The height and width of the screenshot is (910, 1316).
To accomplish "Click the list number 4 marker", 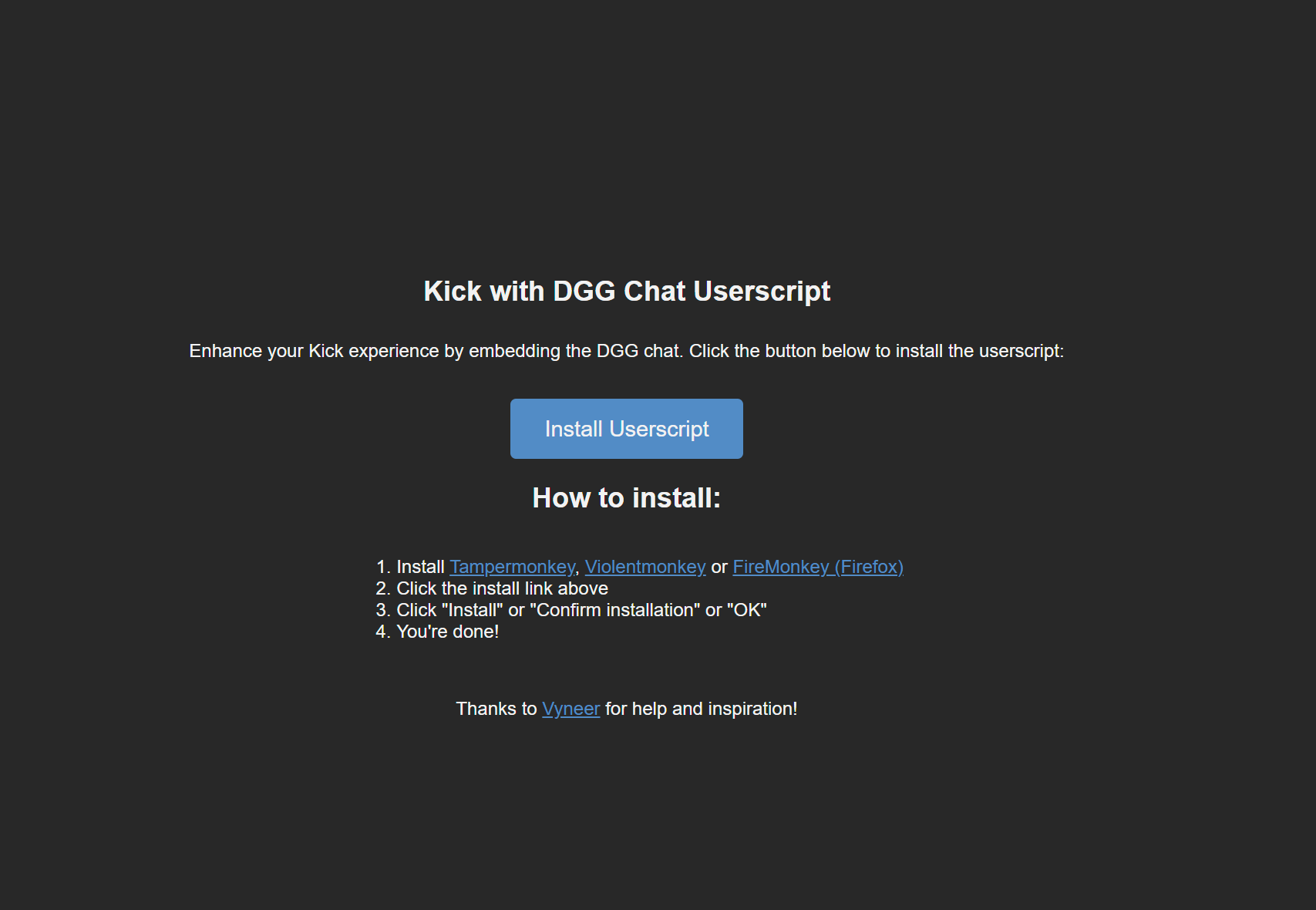I will pos(382,632).
